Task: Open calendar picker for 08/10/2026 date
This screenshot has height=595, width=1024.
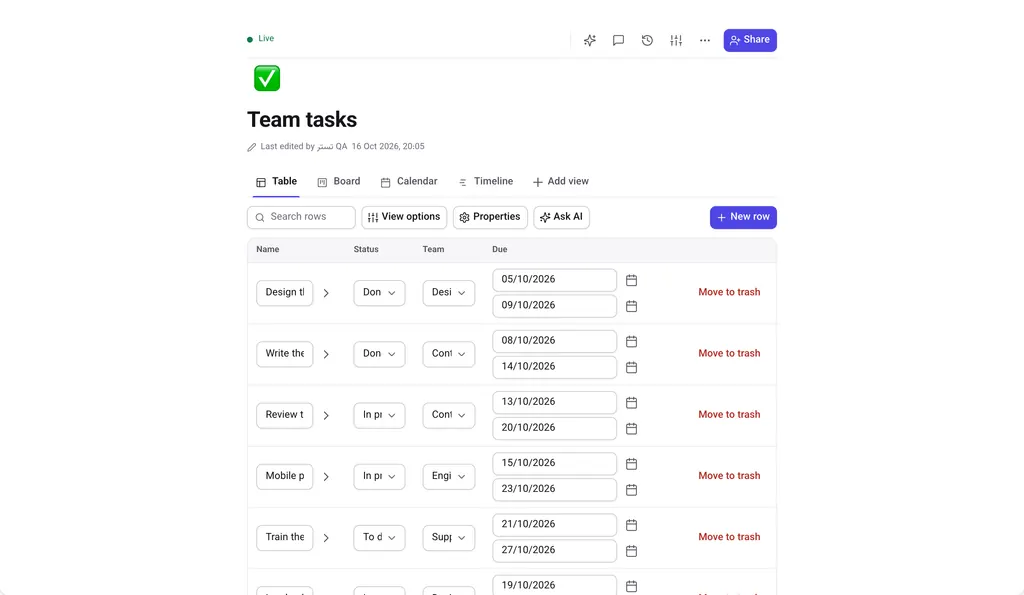Action: (x=632, y=342)
